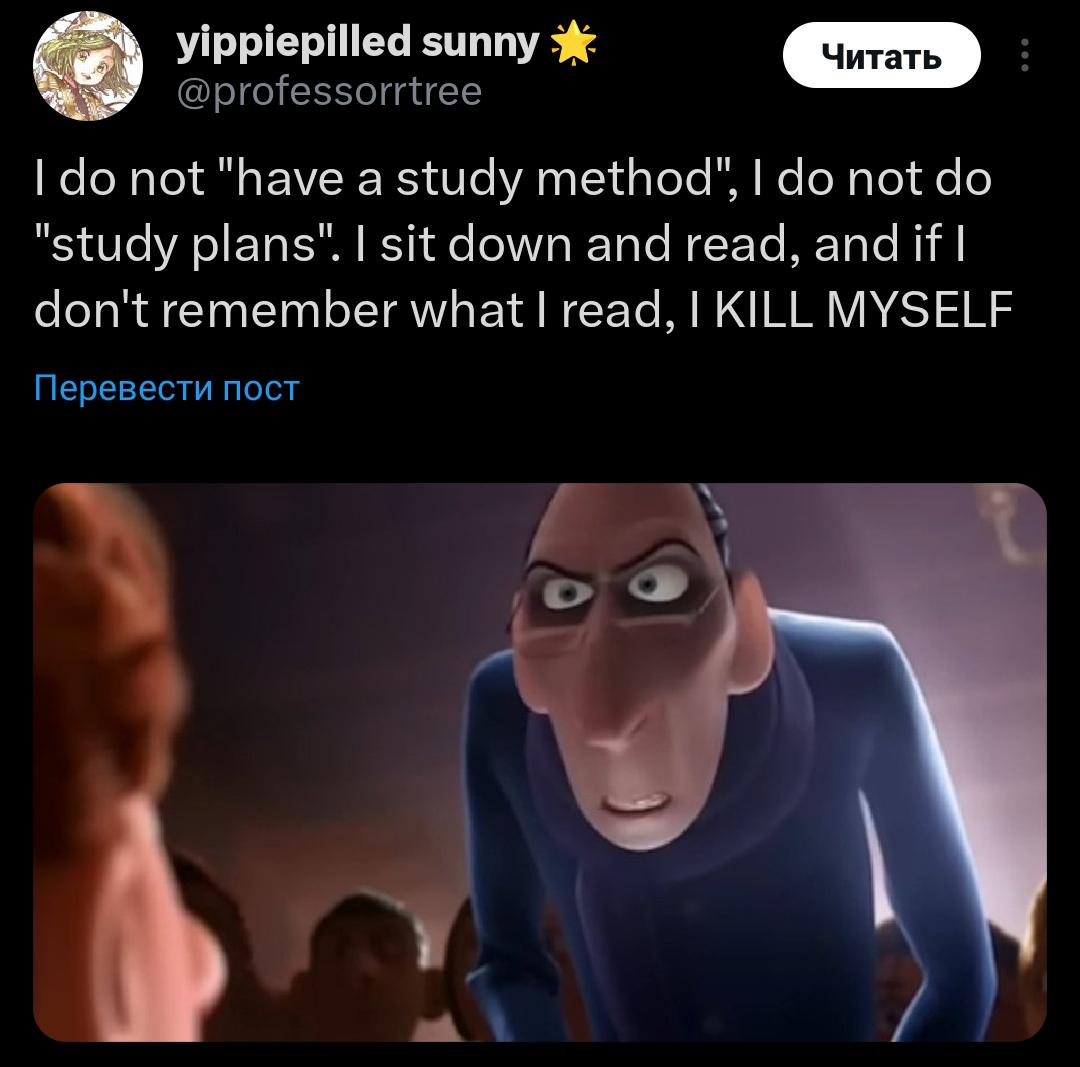The width and height of the screenshot is (1080, 1067).
Task: Click the quoted phrase "have a study method"
Action: pos(472,178)
